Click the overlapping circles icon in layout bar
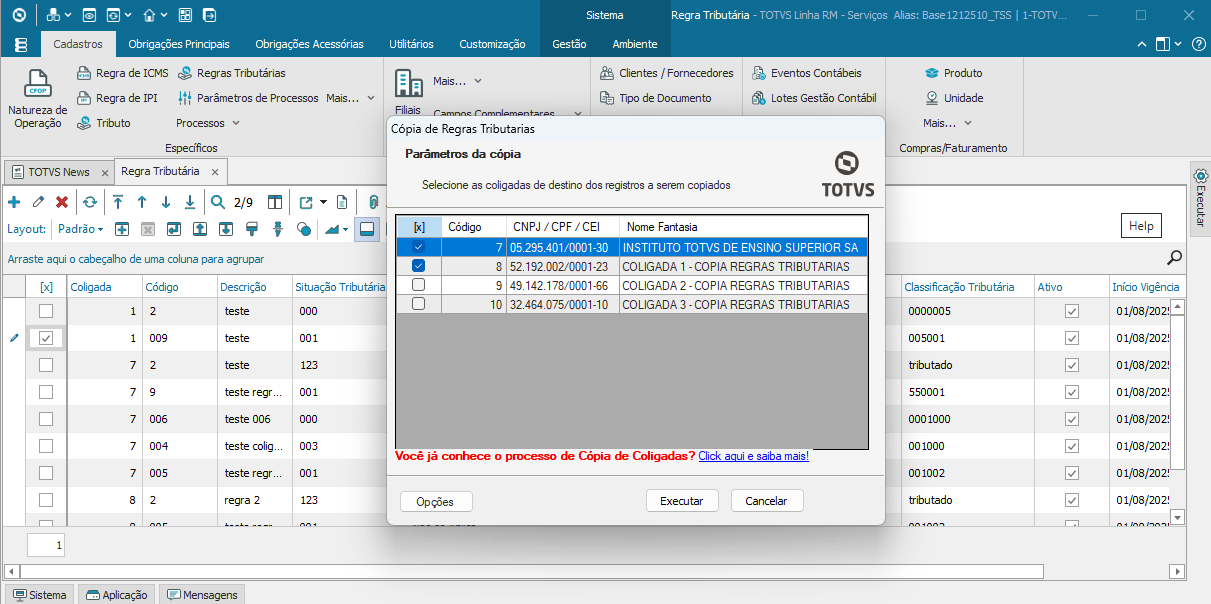Screen dimensions: 1211x604 pos(304,229)
